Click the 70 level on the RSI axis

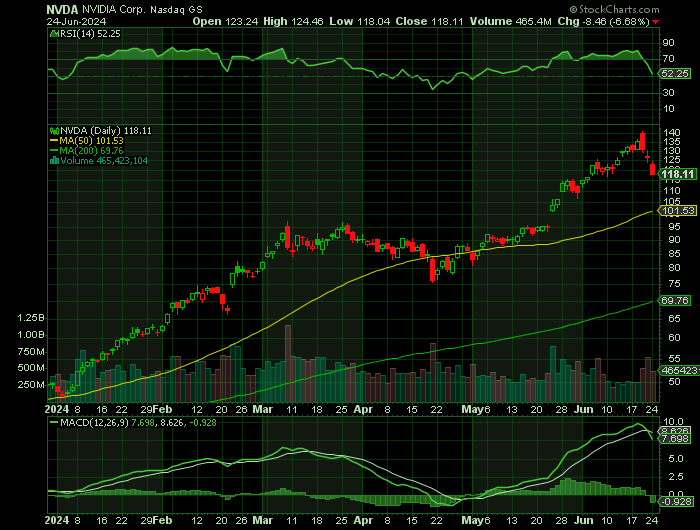pyautogui.click(x=668, y=59)
